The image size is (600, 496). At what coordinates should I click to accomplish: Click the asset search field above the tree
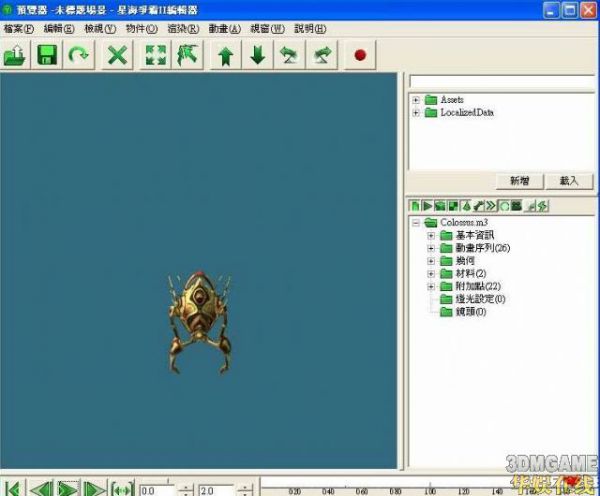click(502, 81)
